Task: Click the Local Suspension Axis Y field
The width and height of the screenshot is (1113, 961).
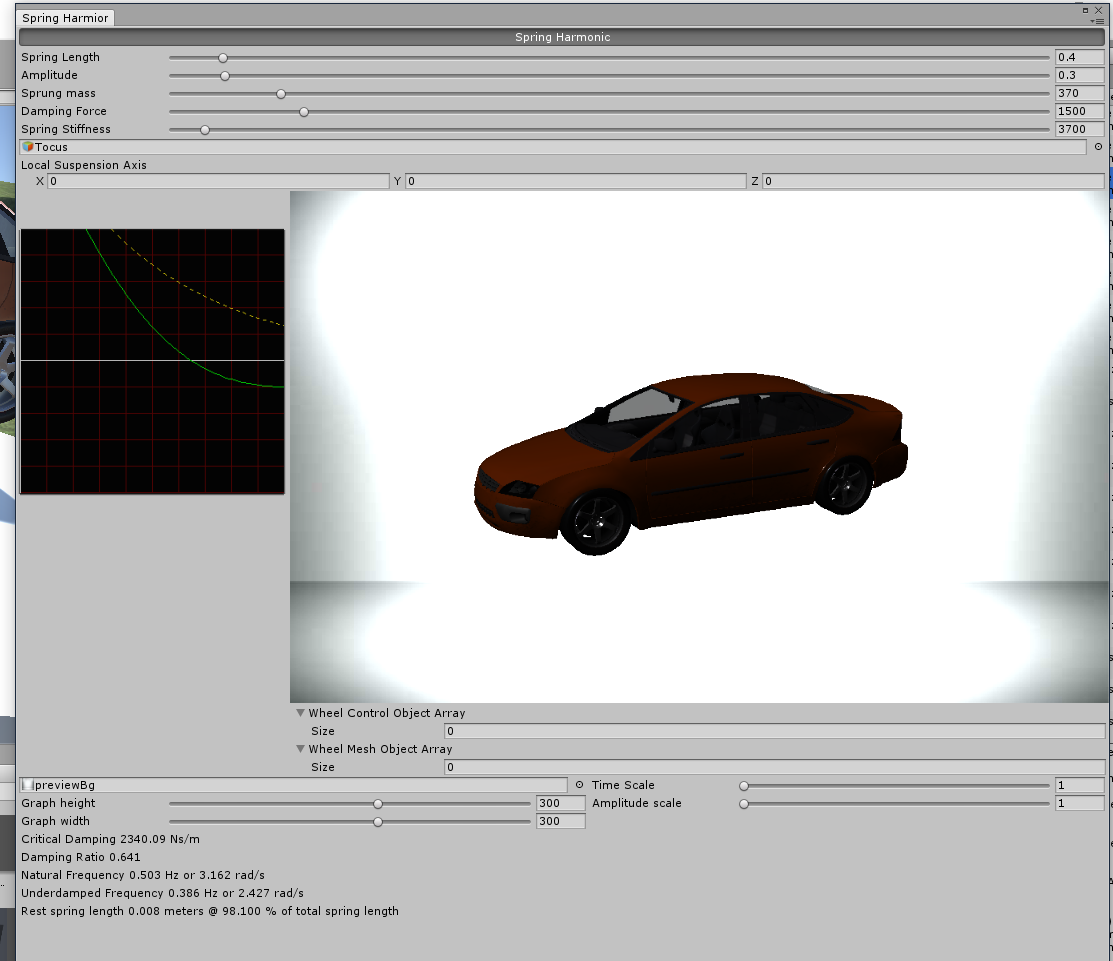Action: point(575,181)
